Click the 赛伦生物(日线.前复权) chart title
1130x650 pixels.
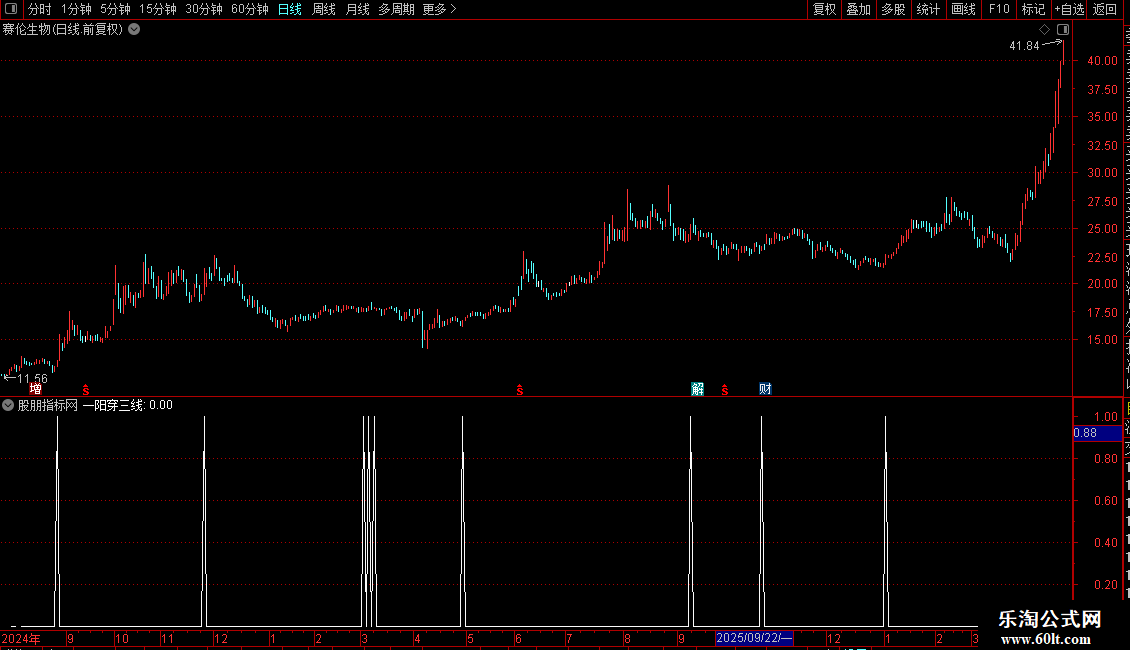tap(63, 30)
